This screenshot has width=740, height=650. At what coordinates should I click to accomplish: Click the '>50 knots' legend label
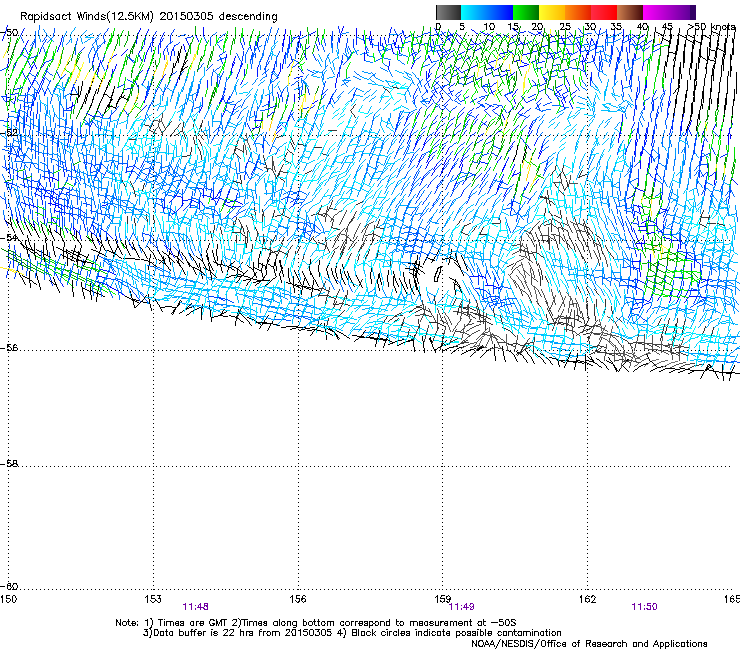711,27
